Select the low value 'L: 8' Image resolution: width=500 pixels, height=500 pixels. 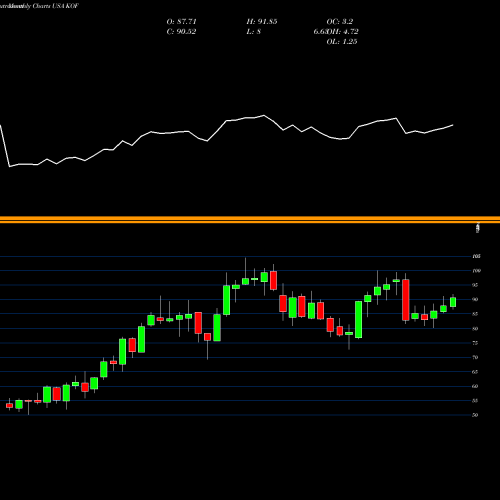click(253, 31)
